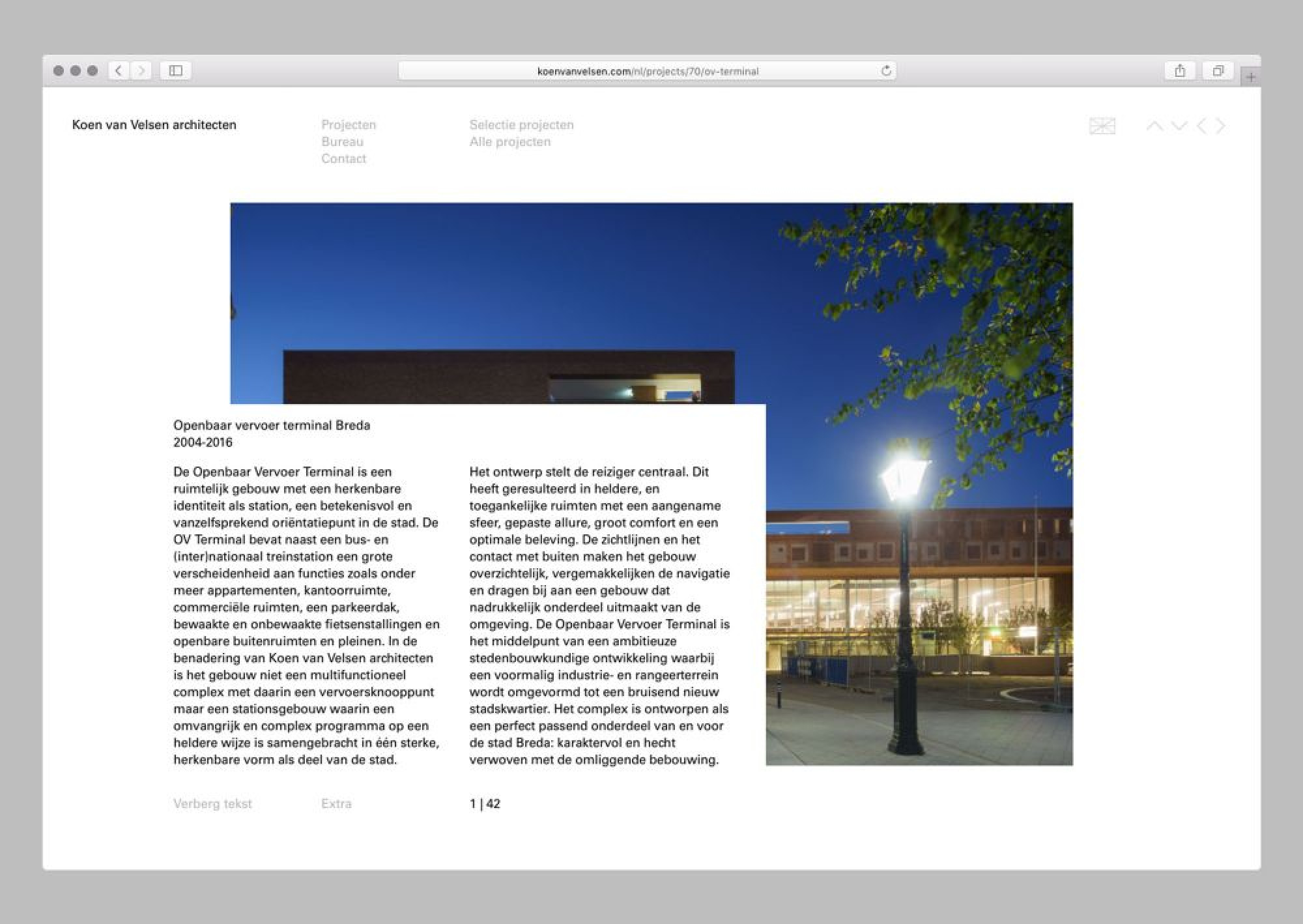The image size is (1303, 924).
Task: Go to previous image with left chevron
Action: coord(1201,126)
